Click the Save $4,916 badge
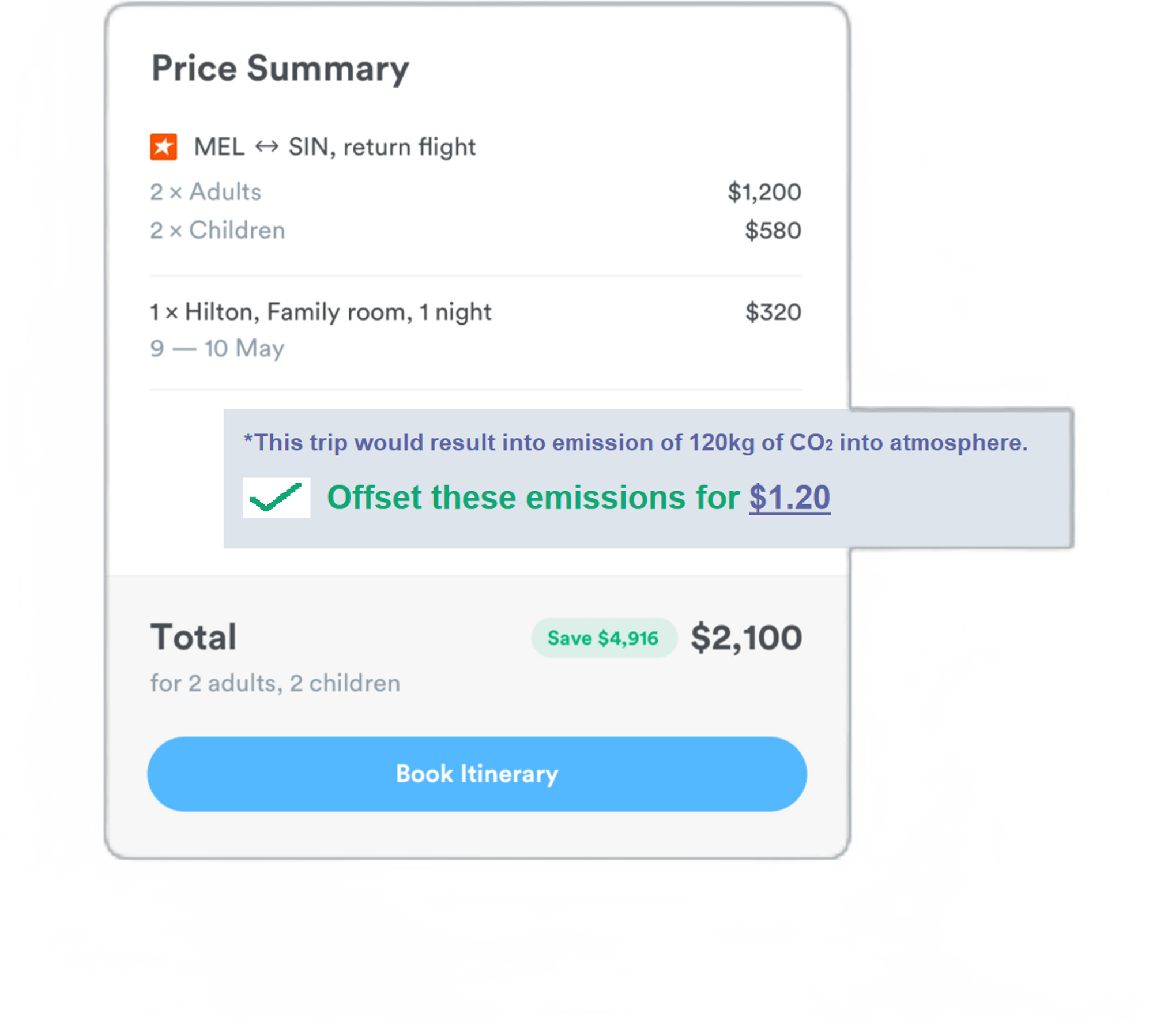The width and height of the screenshot is (1153, 1036). click(x=603, y=638)
